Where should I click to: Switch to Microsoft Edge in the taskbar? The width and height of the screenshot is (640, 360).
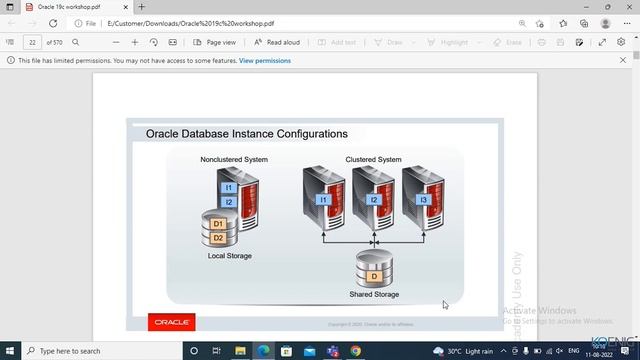click(263, 351)
